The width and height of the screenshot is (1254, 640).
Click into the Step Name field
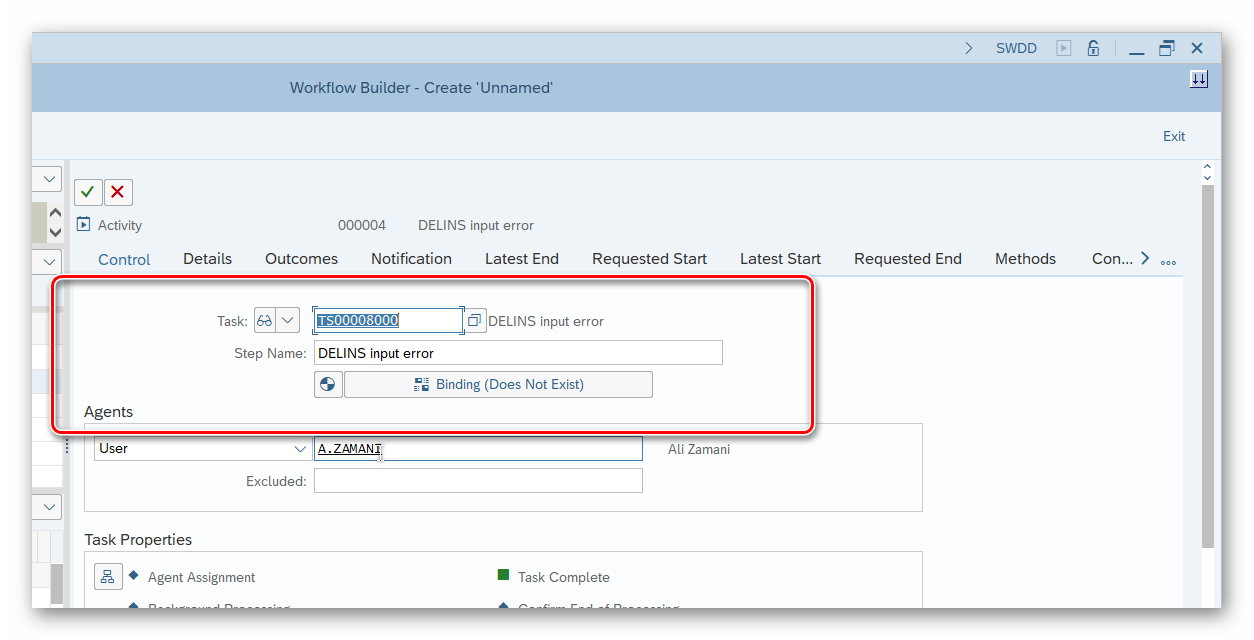(x=517, y=353)
